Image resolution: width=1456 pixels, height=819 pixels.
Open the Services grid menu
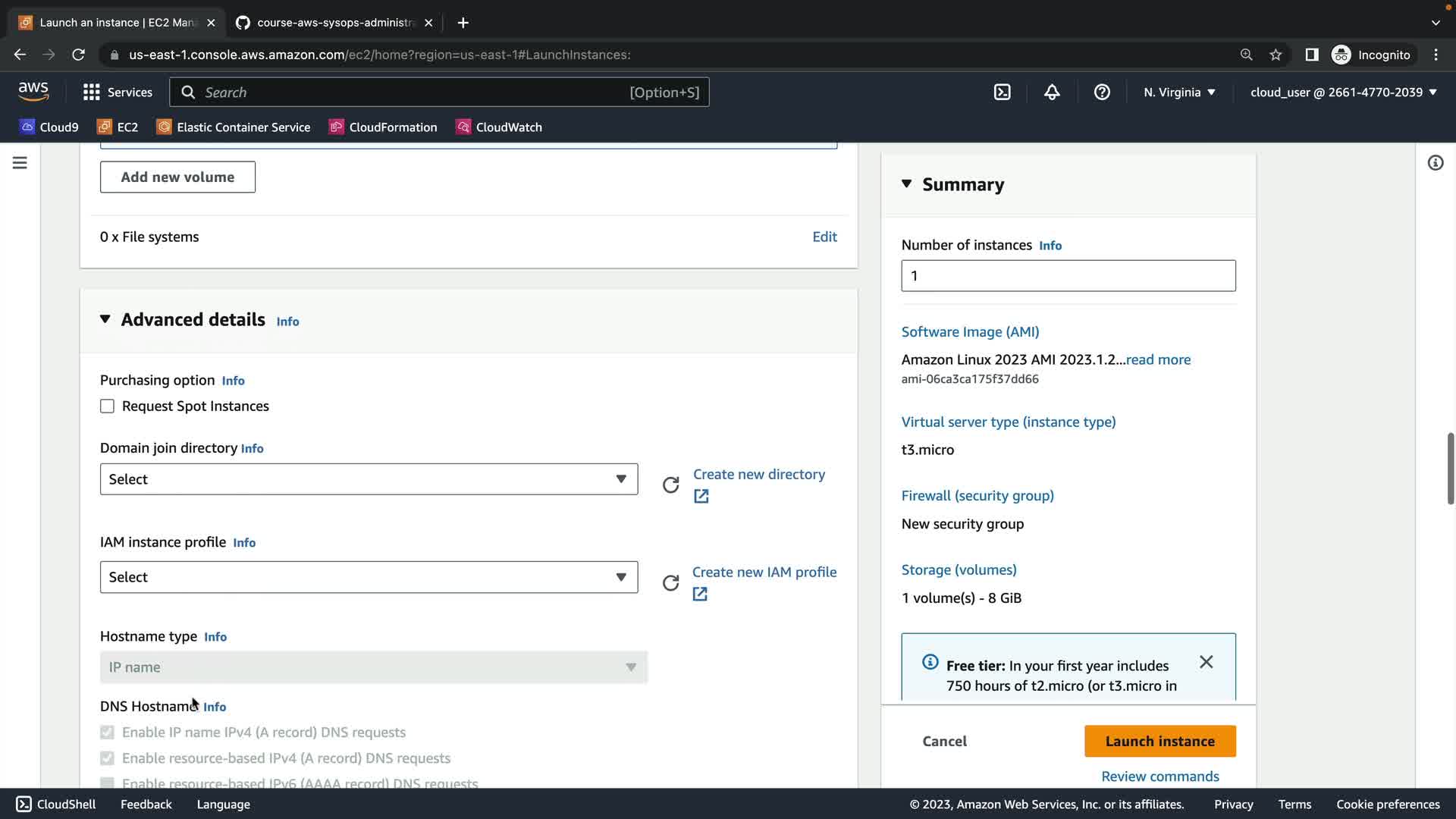point(118,93)
